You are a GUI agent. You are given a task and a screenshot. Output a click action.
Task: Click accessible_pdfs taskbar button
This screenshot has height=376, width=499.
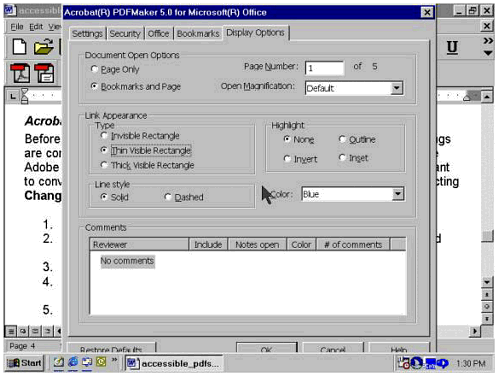tap(174, 363)
